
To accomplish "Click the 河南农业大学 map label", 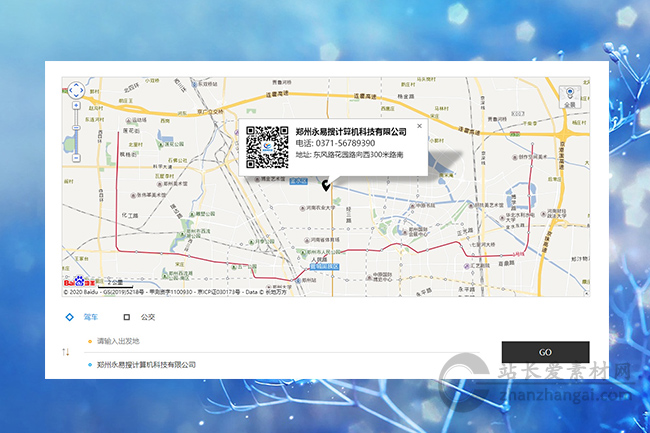I will point(318,208).
